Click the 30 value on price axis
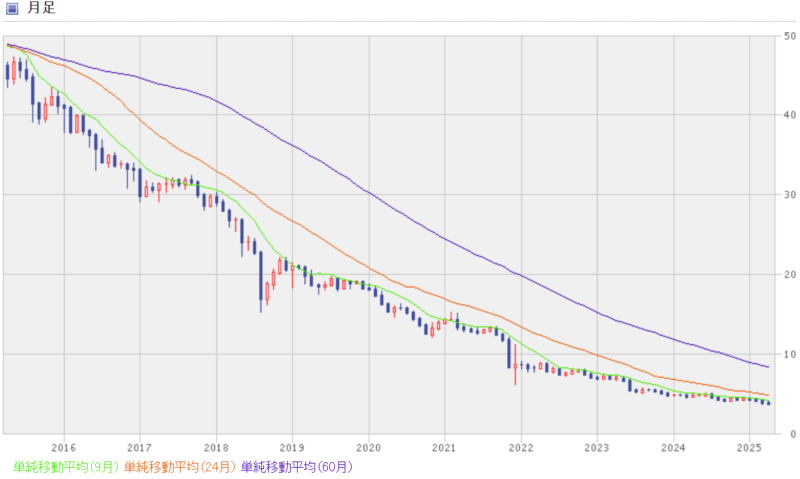The image size is (800, 479). click(x=790, y=195)
